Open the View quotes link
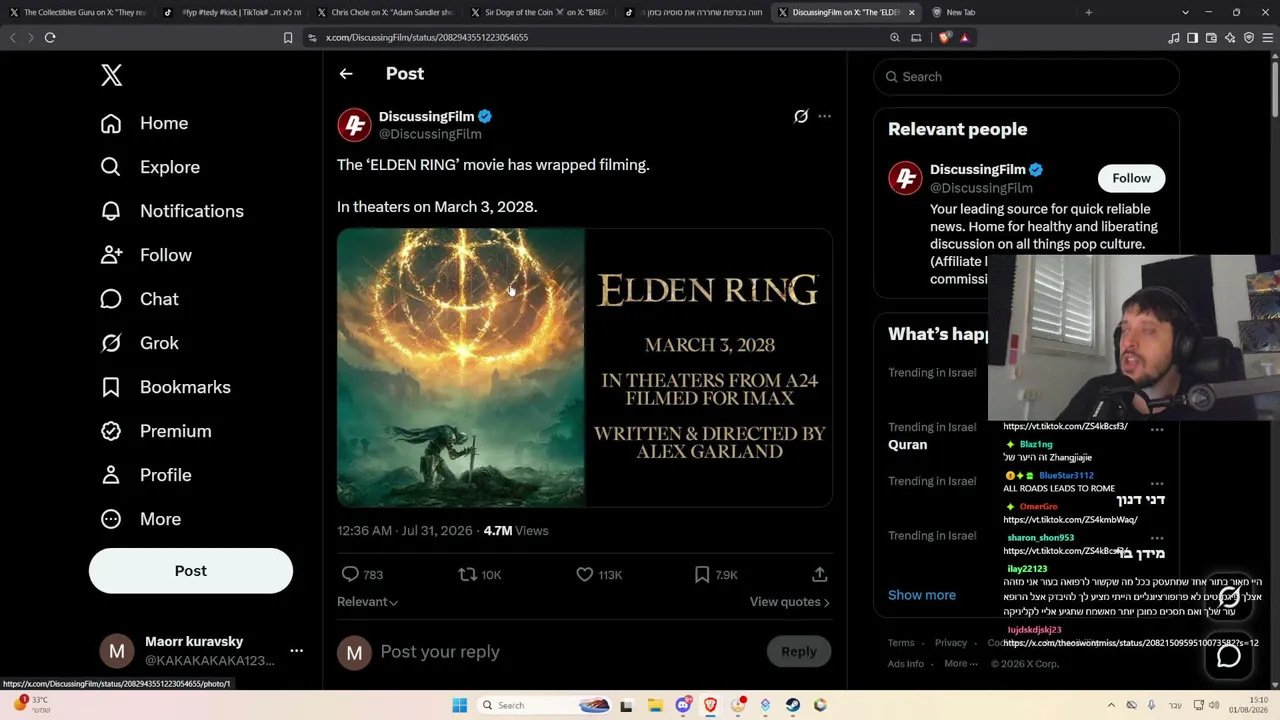Screen dimensions: 1280x720 coord(790,602)
